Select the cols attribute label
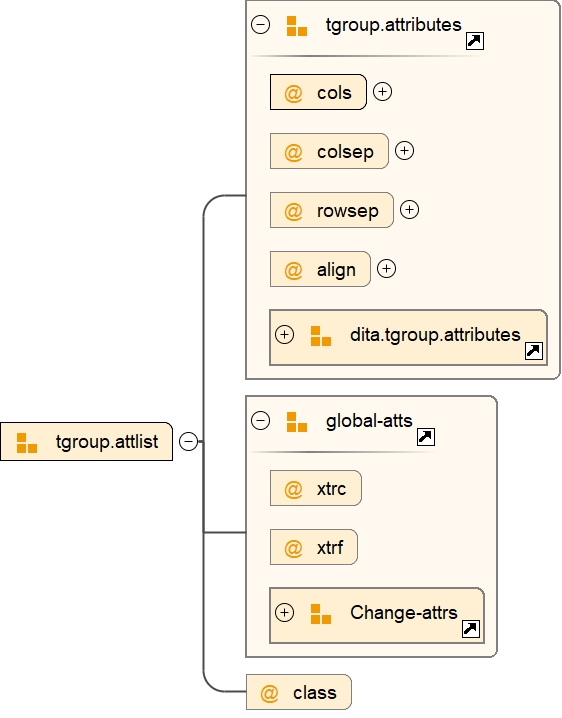 [334, 92]
